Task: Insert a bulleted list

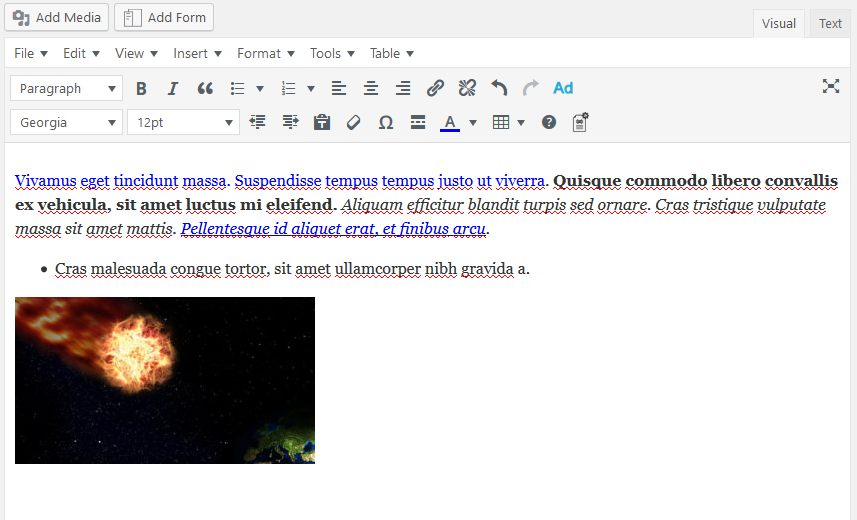Action: (238, 88)
